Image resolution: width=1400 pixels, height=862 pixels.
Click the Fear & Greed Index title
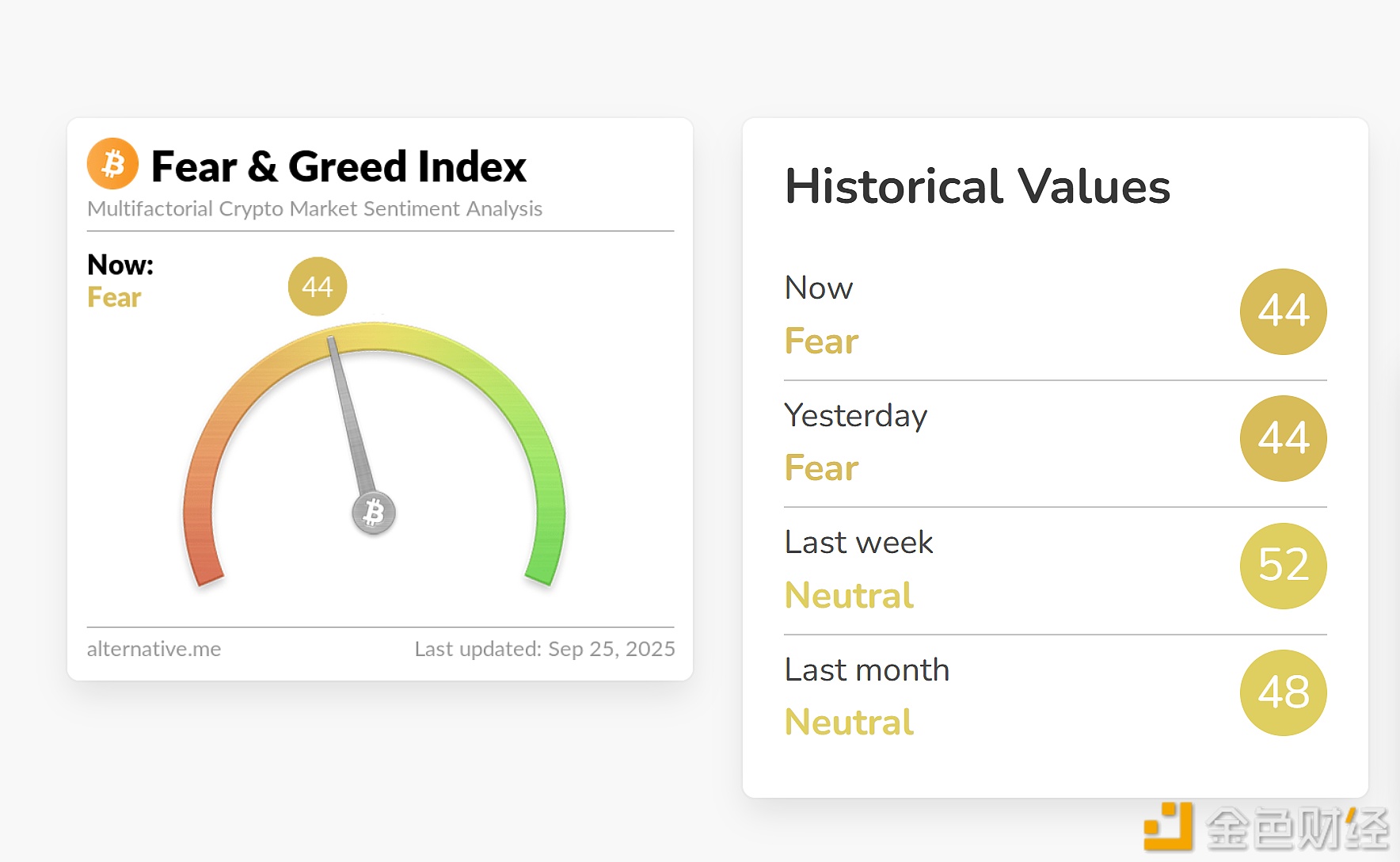(338, 166)
